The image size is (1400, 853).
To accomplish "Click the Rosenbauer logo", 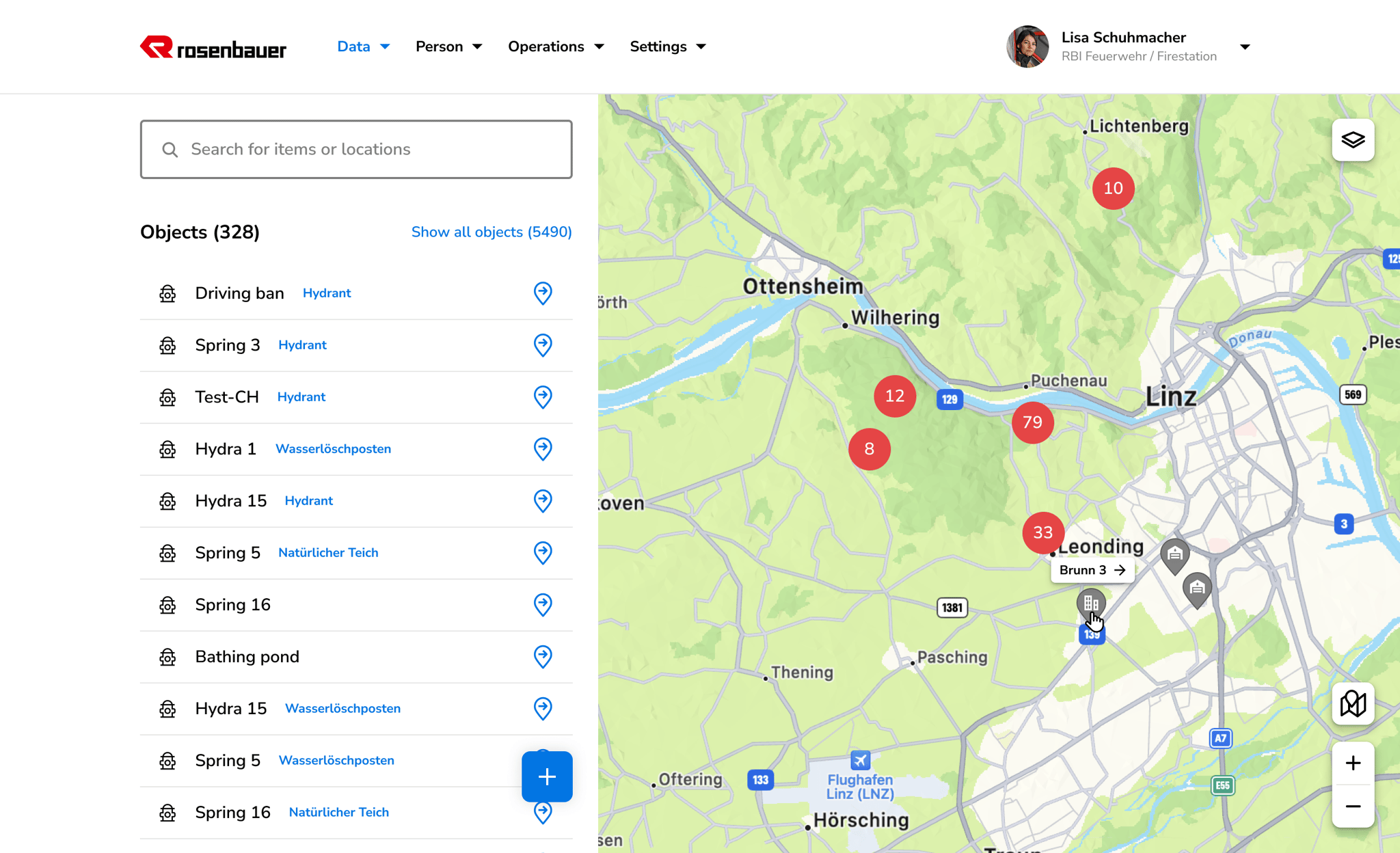I will (213, 46).
